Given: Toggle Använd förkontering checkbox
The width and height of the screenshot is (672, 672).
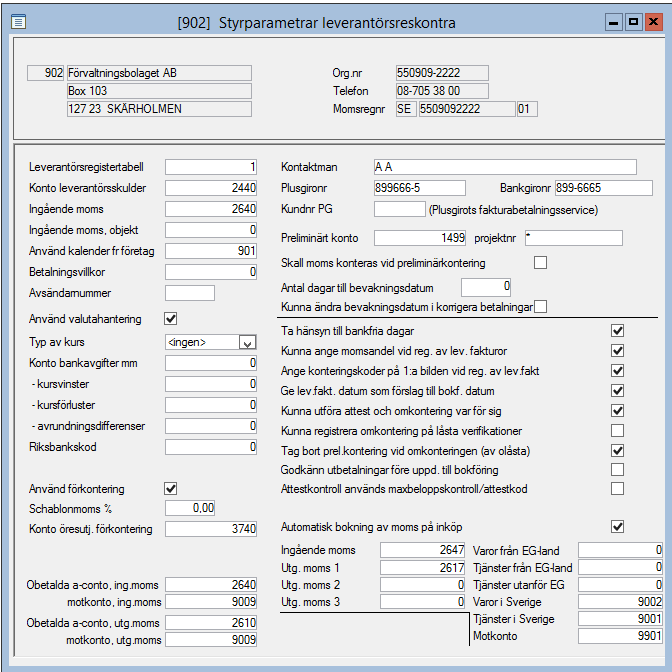Looking at the screenshot, I should tap(171, 489).
